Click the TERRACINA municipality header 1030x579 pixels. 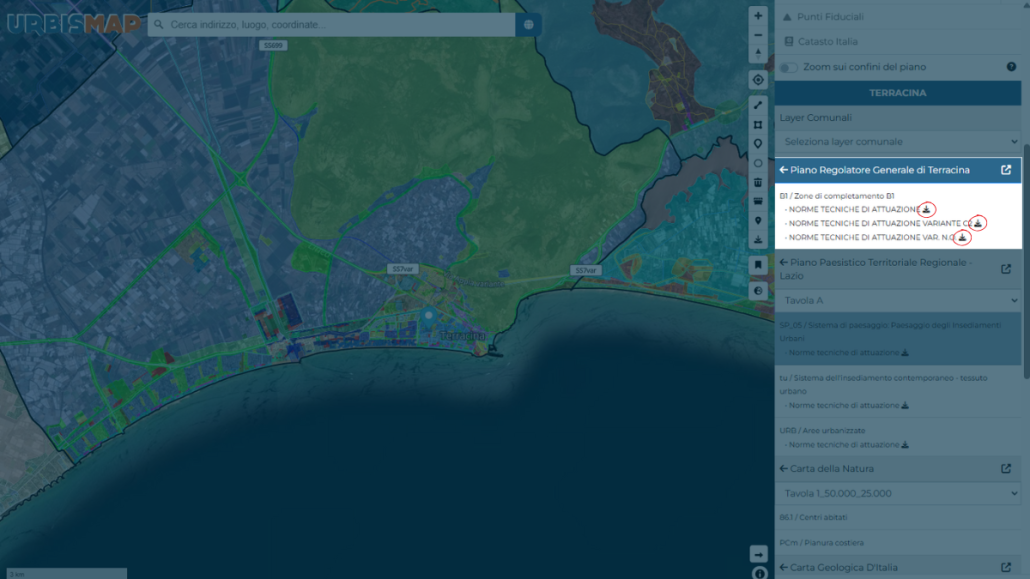pos(898,93)
